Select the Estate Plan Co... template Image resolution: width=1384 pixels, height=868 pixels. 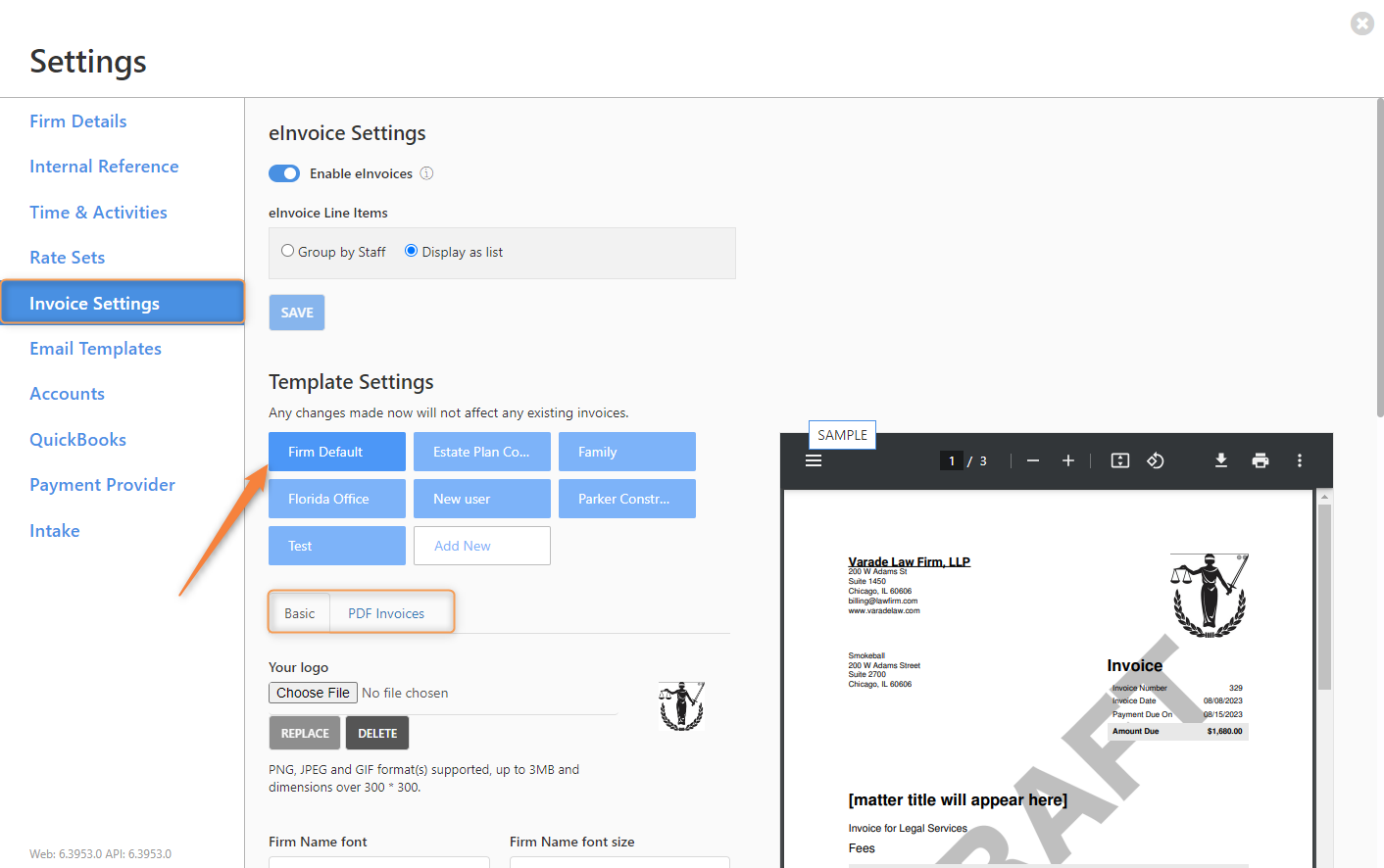482,452
